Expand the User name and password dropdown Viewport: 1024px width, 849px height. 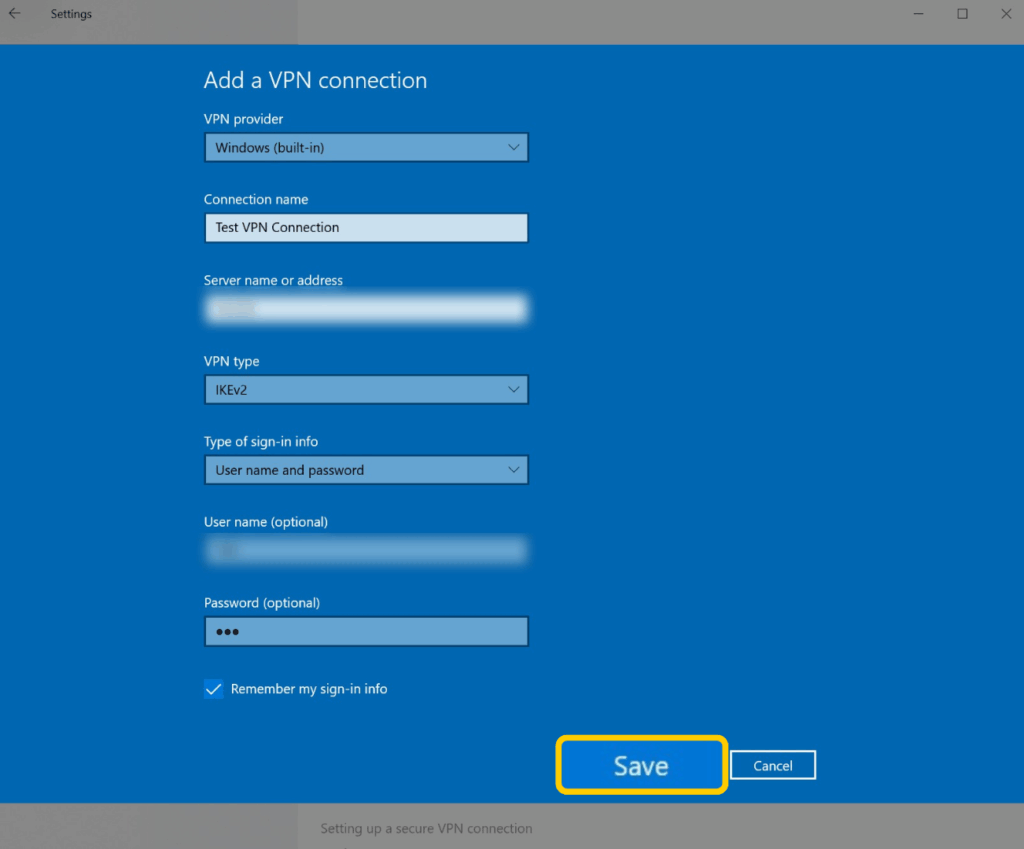point(365,470)
